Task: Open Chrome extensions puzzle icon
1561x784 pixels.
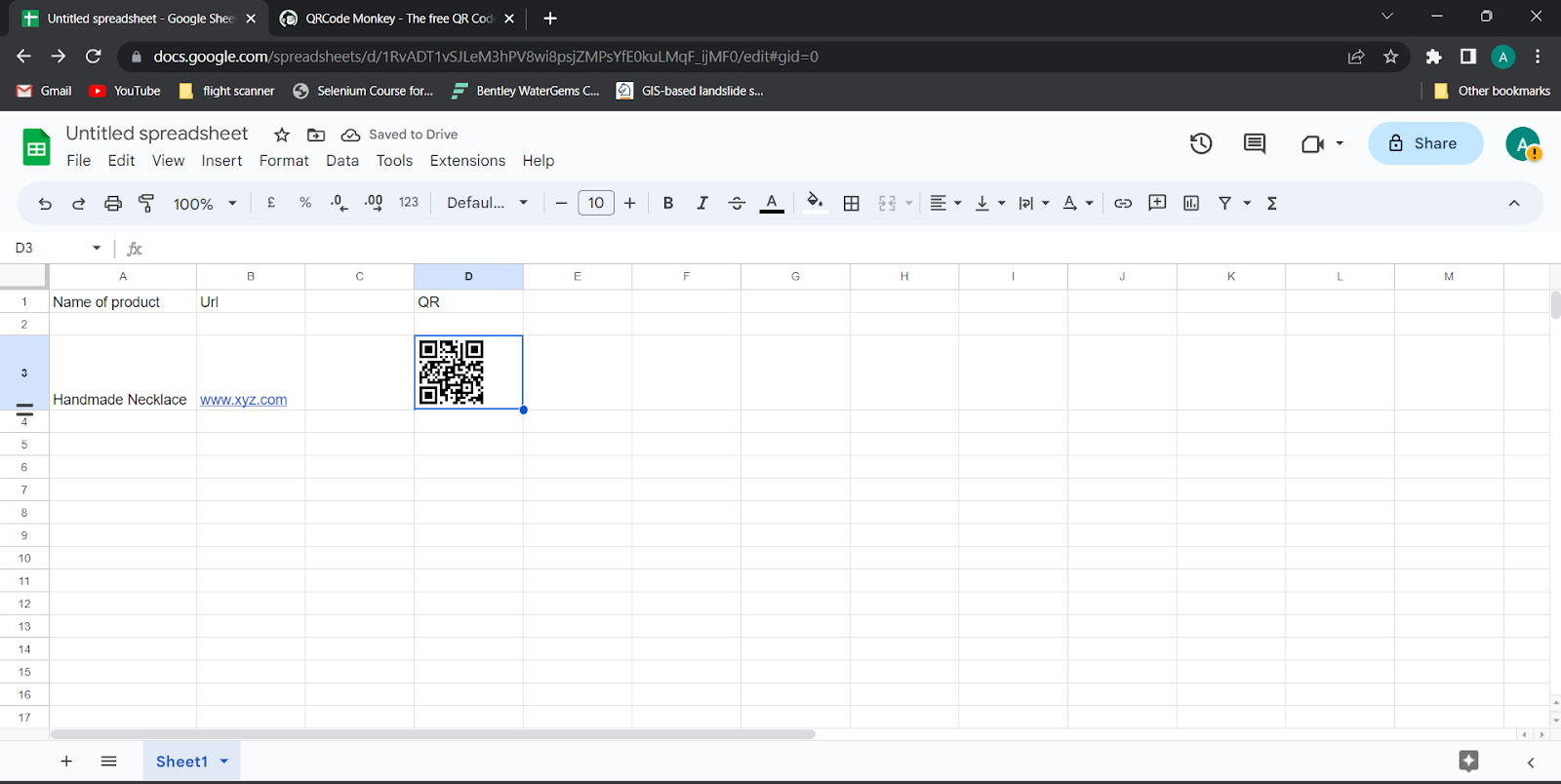Action: click(1433, 57)
